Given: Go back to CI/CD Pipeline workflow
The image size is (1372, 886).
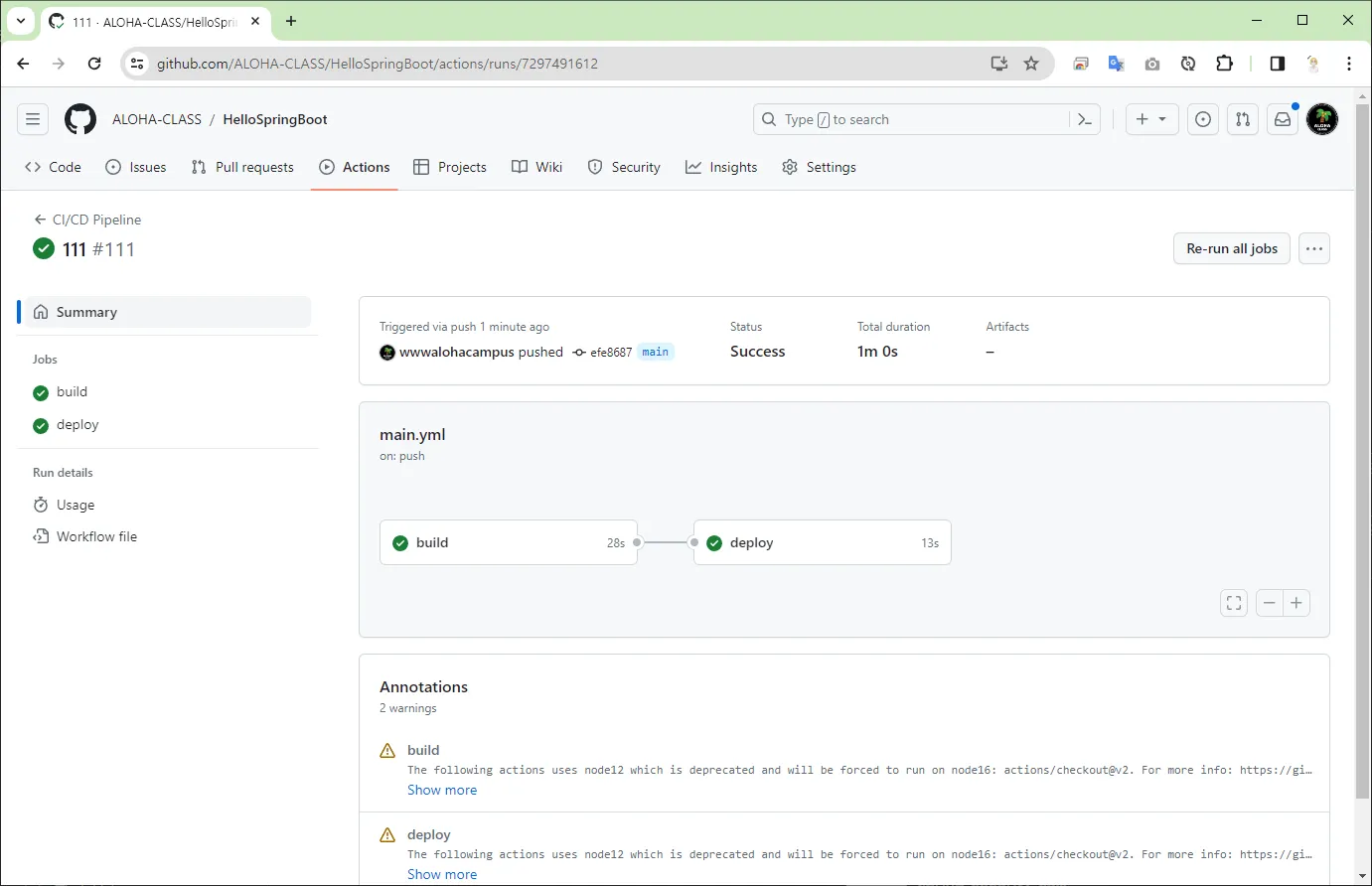Looking at the screenshot, I should click(x=87, y=220).
